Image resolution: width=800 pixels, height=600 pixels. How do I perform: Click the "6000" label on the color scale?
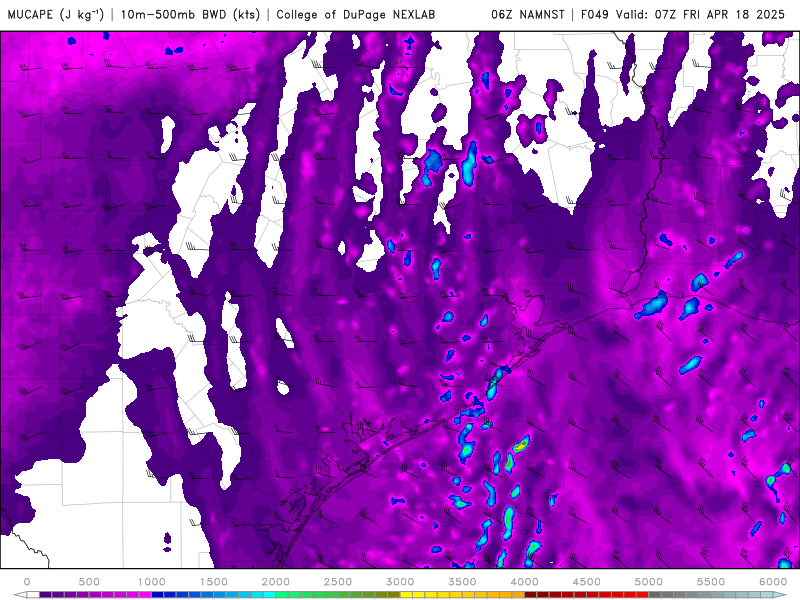773,582
